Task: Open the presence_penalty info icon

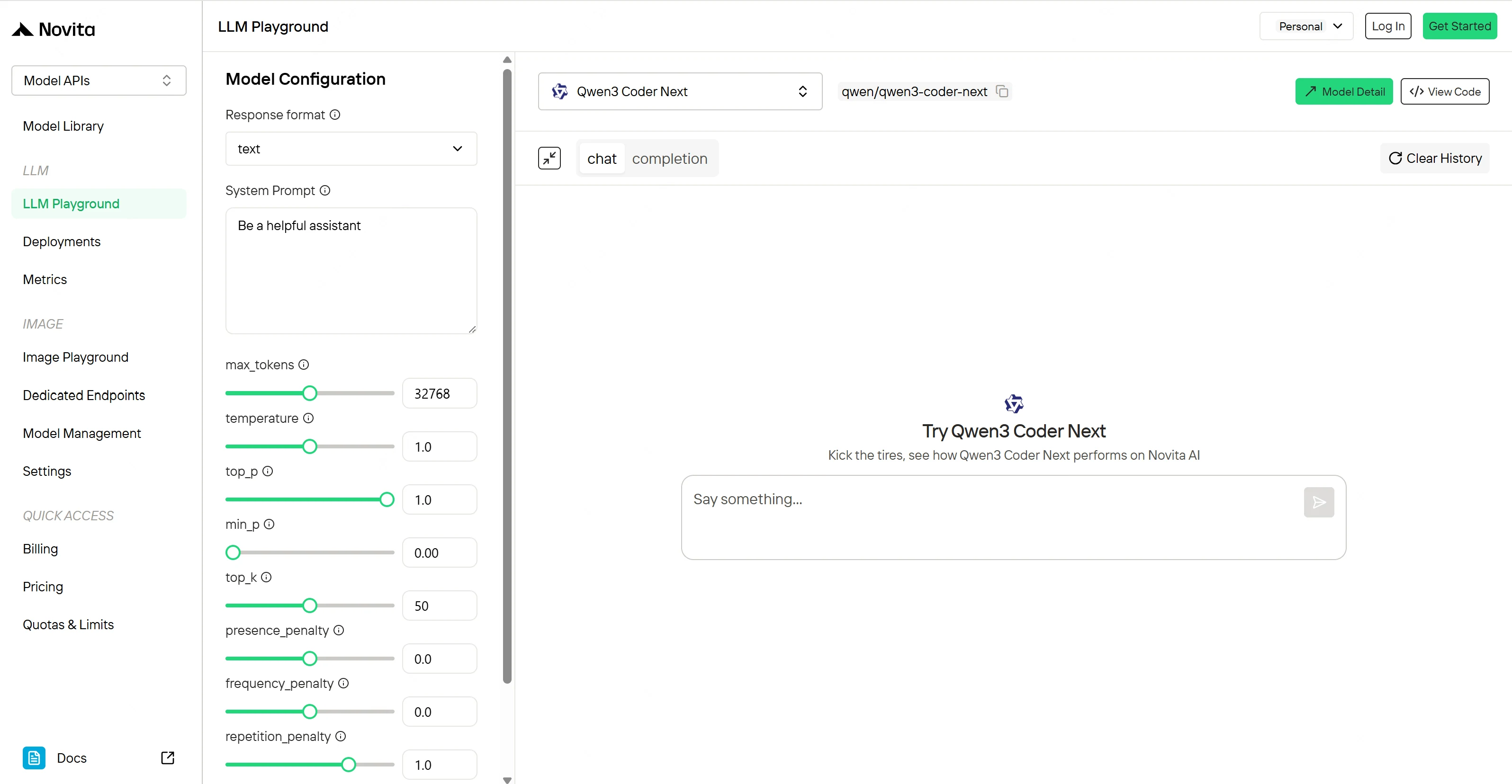Action: (339, 630)
